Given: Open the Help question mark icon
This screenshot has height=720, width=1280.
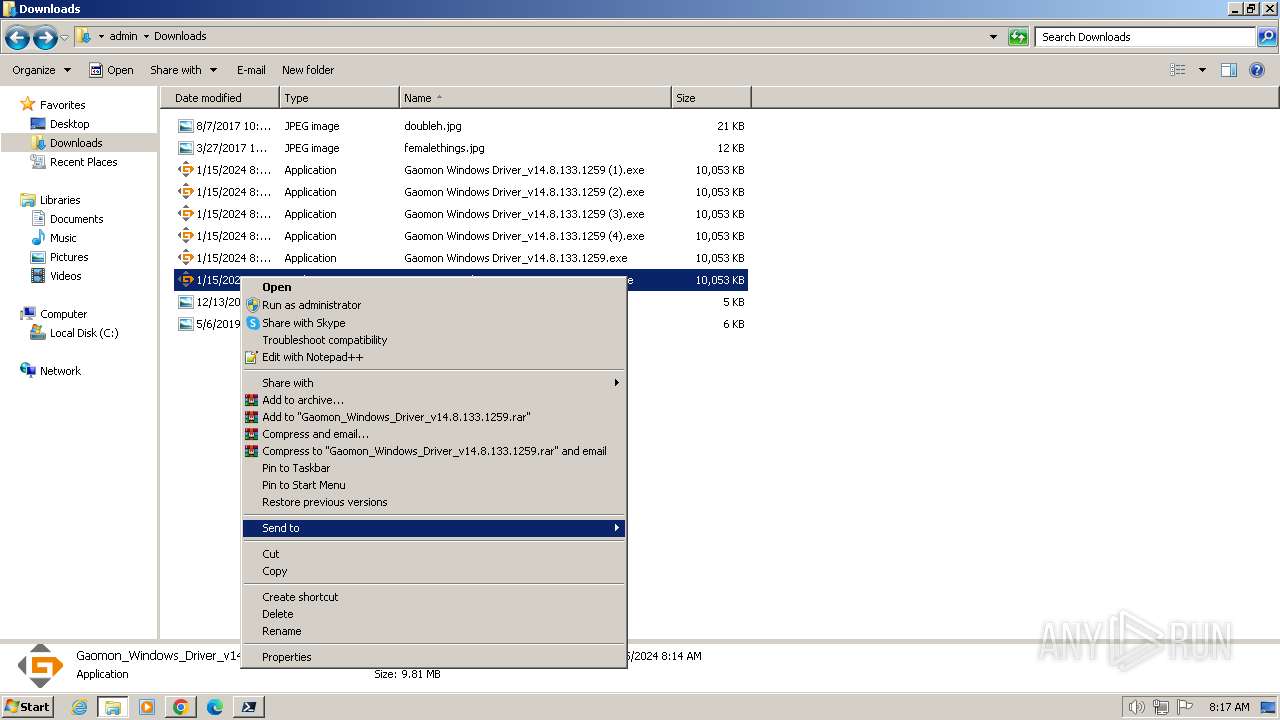Looking at the screenshot, I should click(x=1258, y=70).
